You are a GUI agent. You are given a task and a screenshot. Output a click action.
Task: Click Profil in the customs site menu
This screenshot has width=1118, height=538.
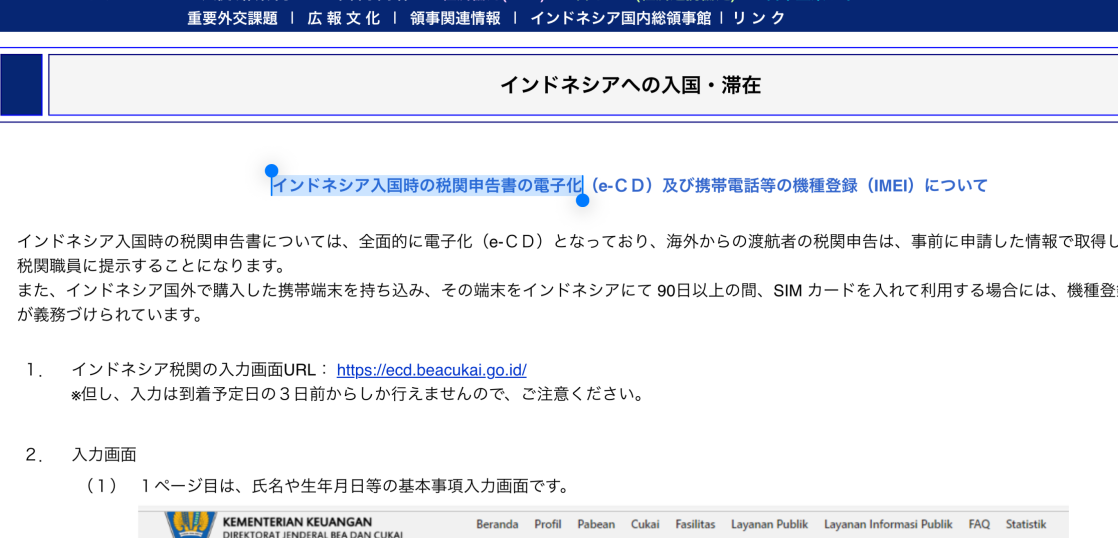point(547,524)
